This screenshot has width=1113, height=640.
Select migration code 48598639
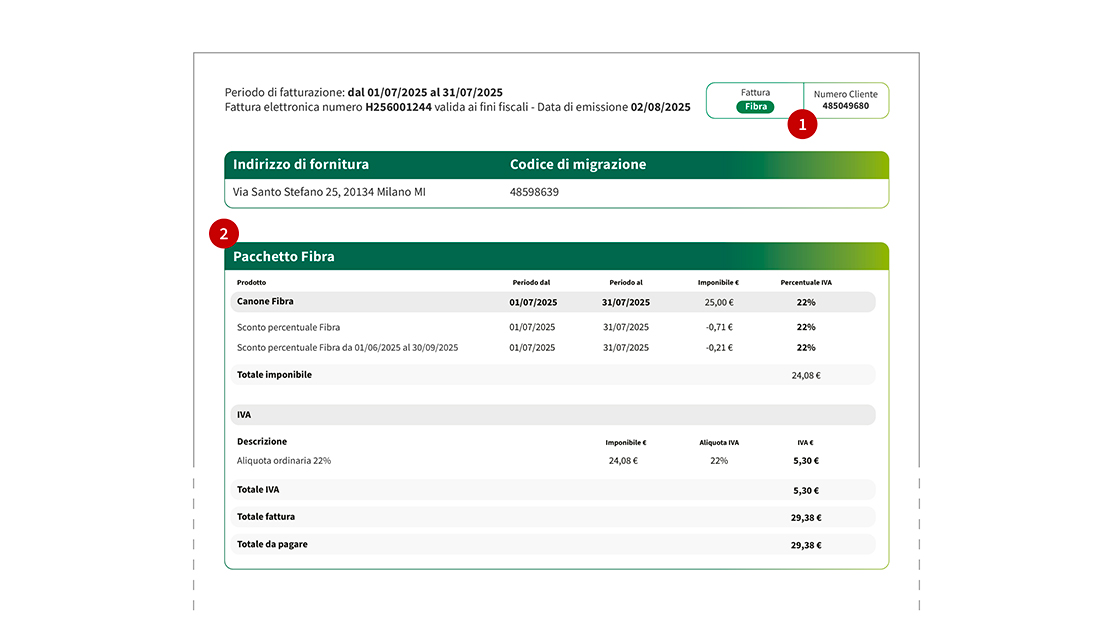coord(534,191)
